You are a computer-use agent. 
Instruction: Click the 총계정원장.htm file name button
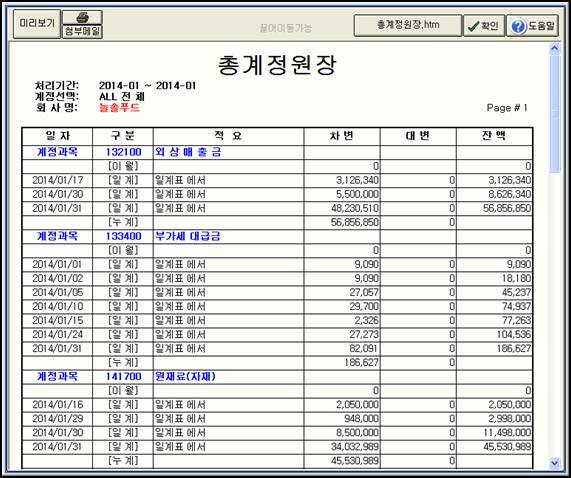pyautogui.click(x=408, y=25)
